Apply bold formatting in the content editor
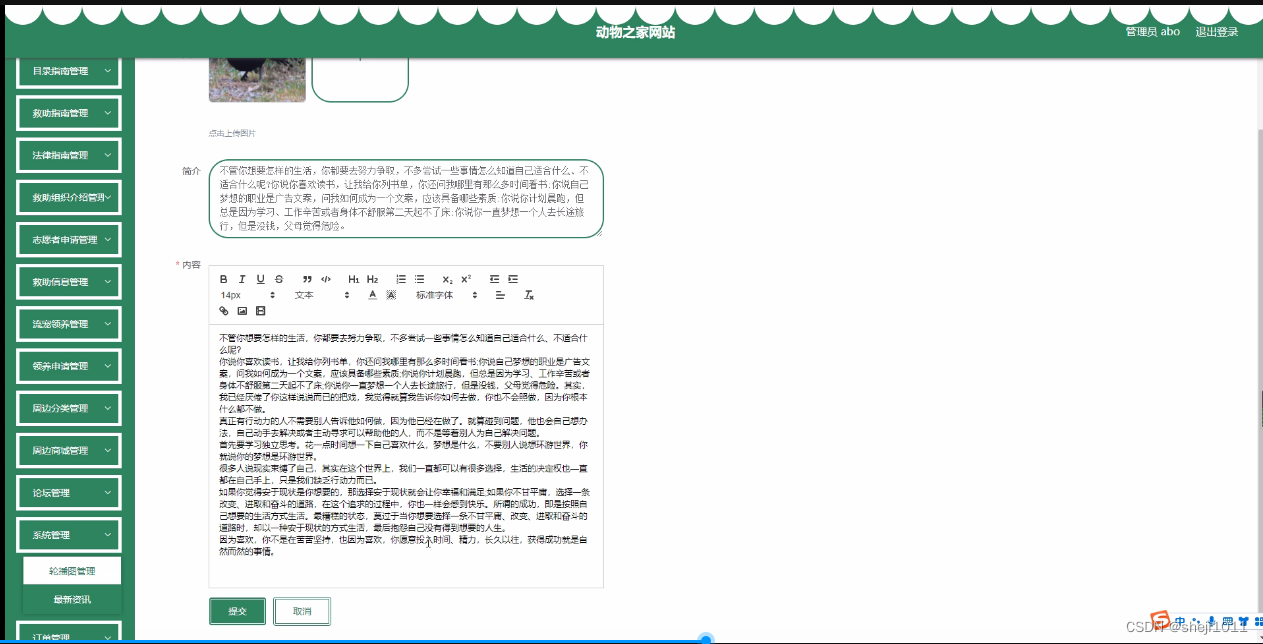The image size is (1263, 644). click(223, 279)
